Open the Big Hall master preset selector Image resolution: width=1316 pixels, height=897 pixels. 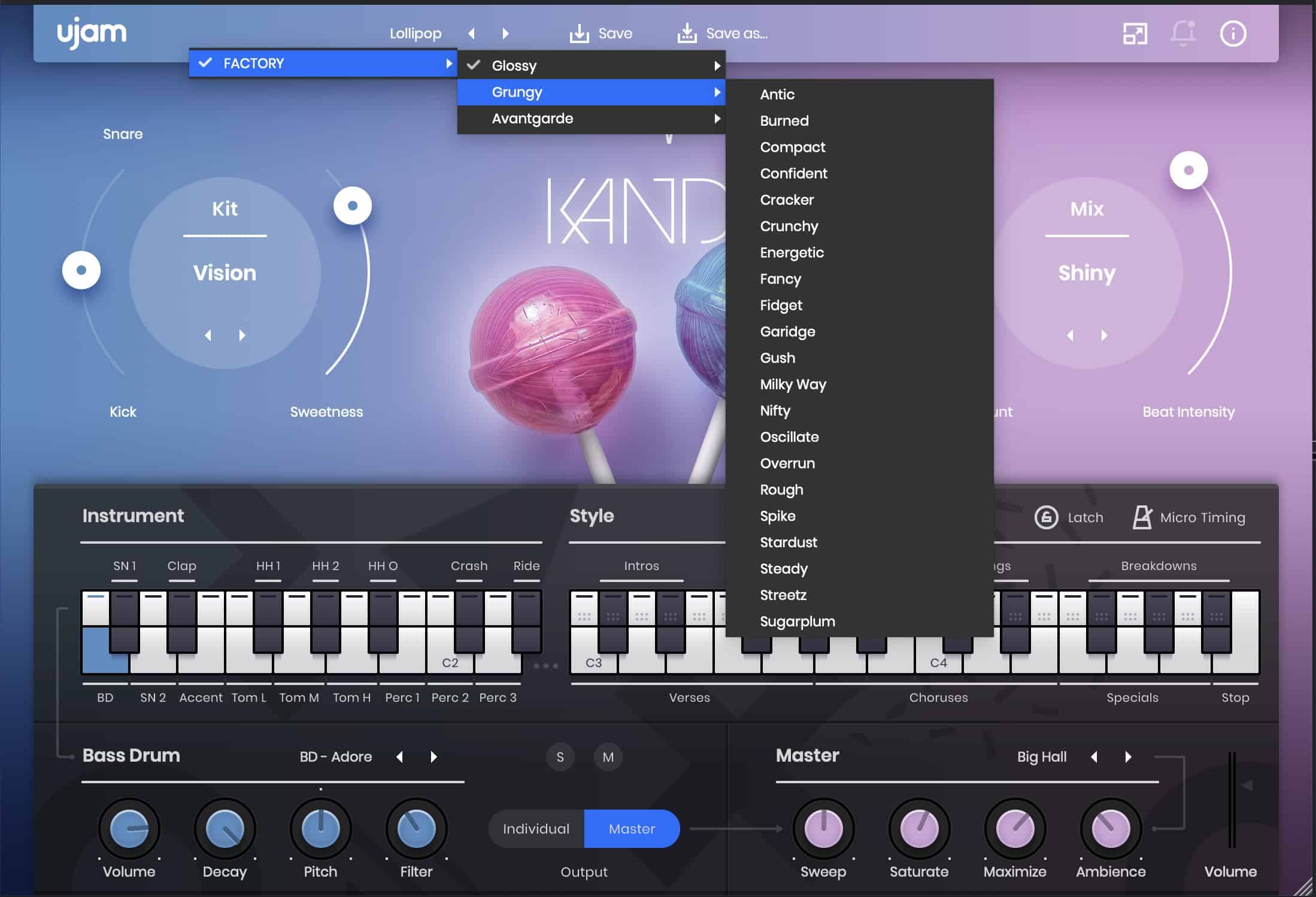coord(1042,757)
